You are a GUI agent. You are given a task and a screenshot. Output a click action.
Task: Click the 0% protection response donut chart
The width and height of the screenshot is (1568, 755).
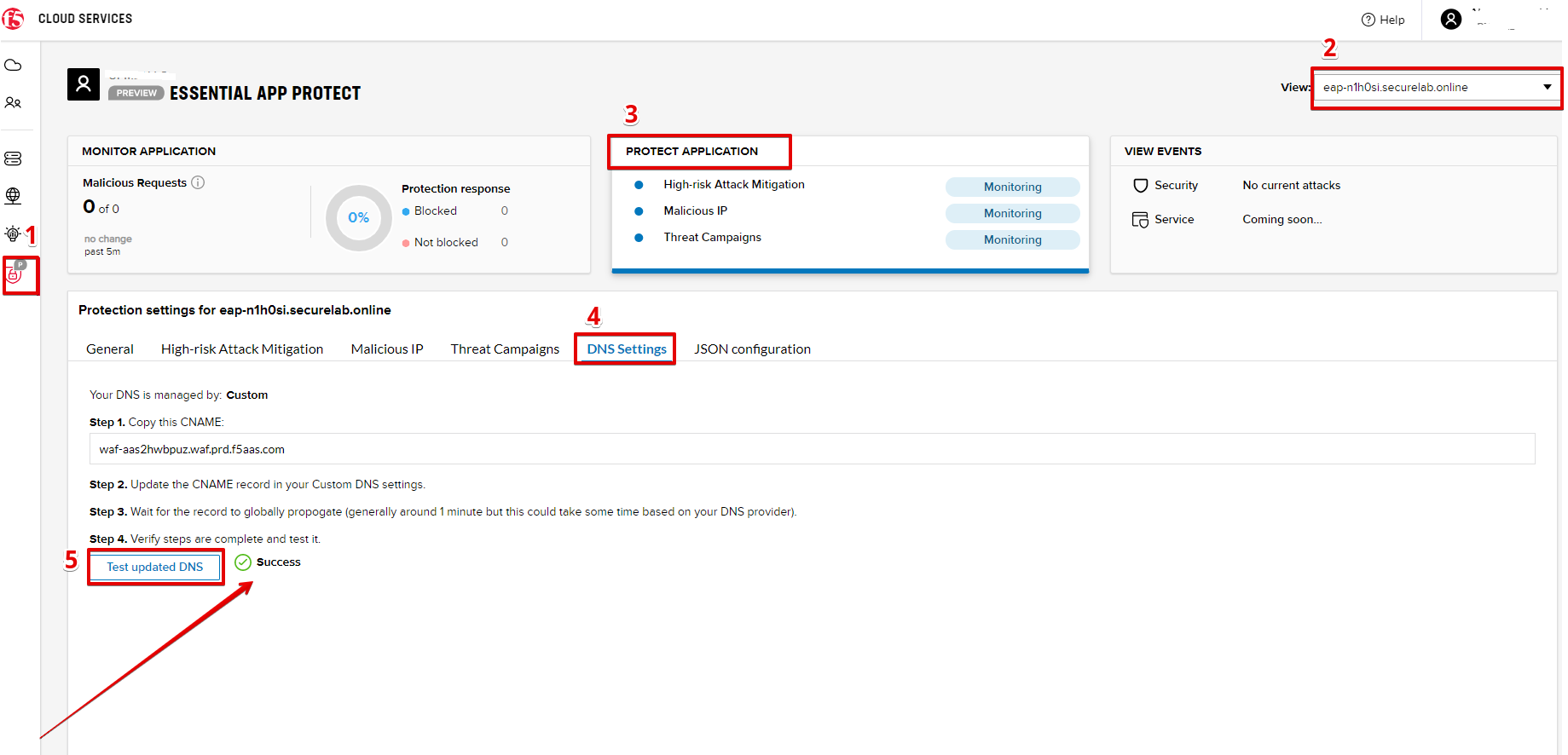pyautogui.click(x=359, y=218)
